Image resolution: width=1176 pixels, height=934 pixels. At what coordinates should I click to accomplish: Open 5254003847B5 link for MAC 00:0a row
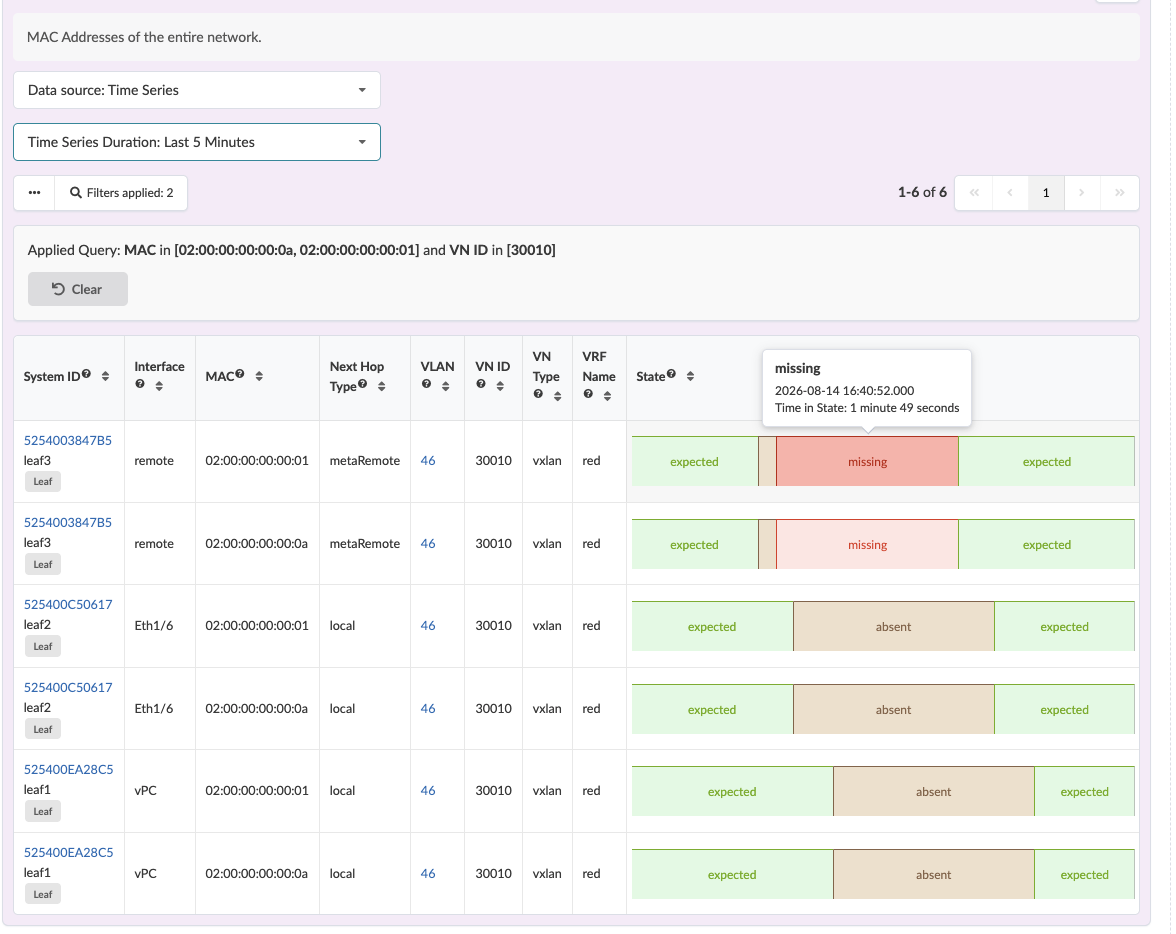tap(68, 522)
